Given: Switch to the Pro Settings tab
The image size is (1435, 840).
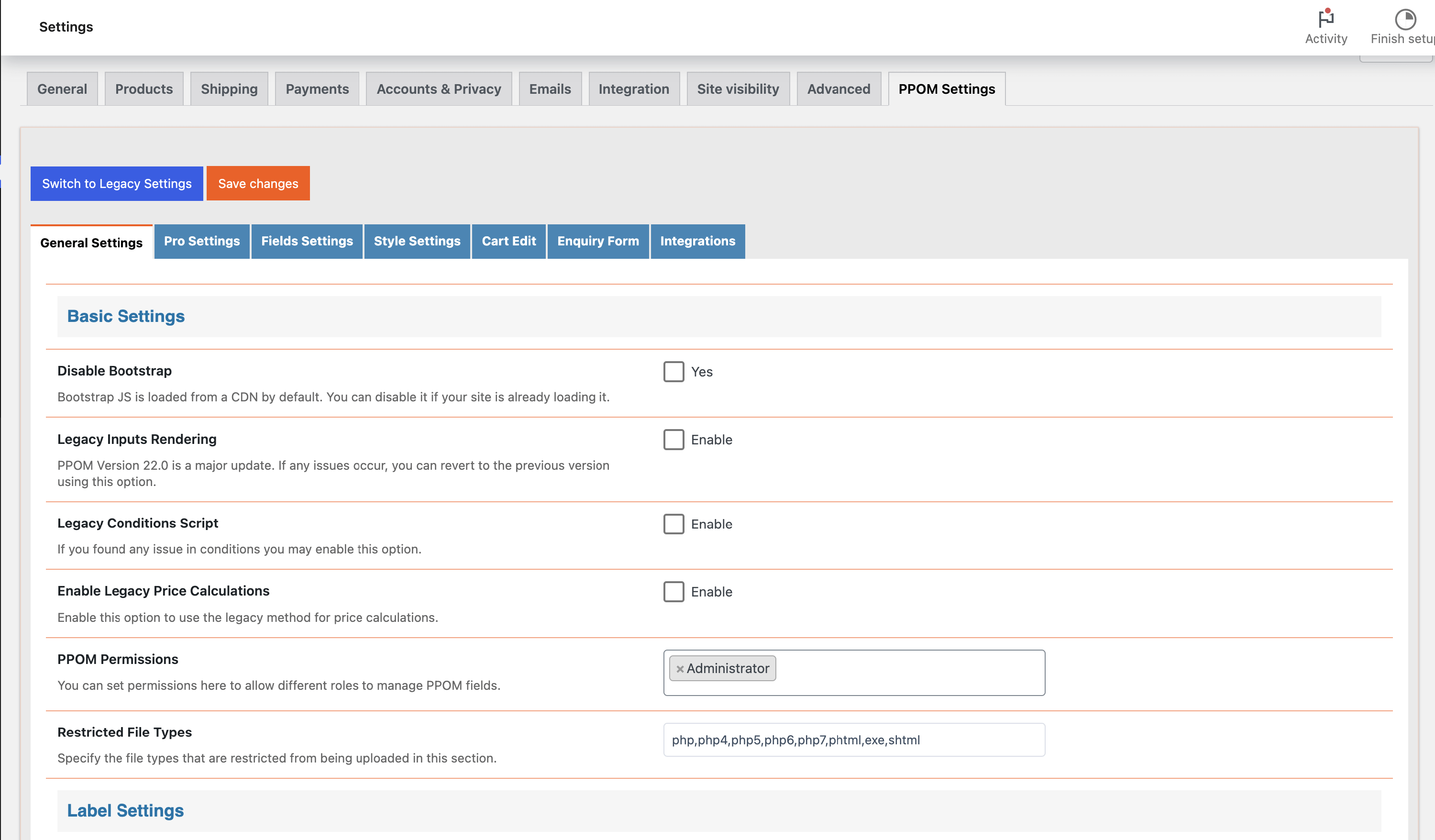Looking at the screenshot, I should click(x=201, y=241).
